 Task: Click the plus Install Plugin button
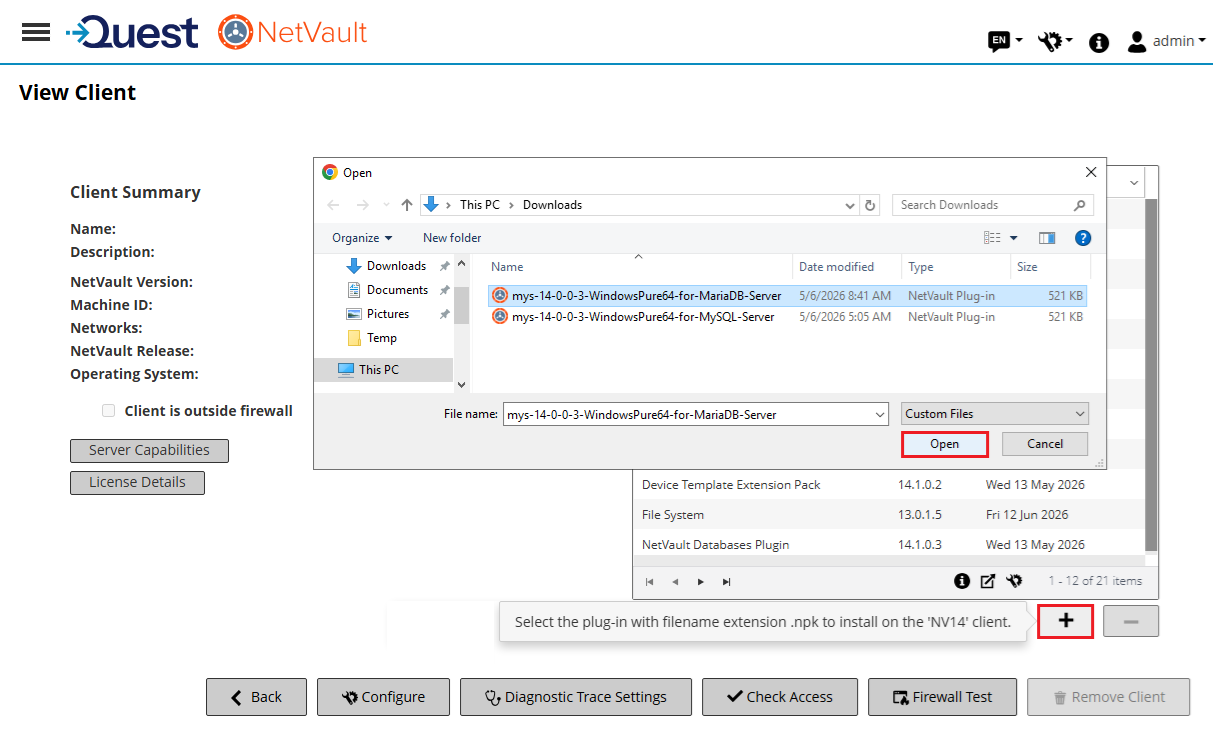click(x=1066, y=621)
